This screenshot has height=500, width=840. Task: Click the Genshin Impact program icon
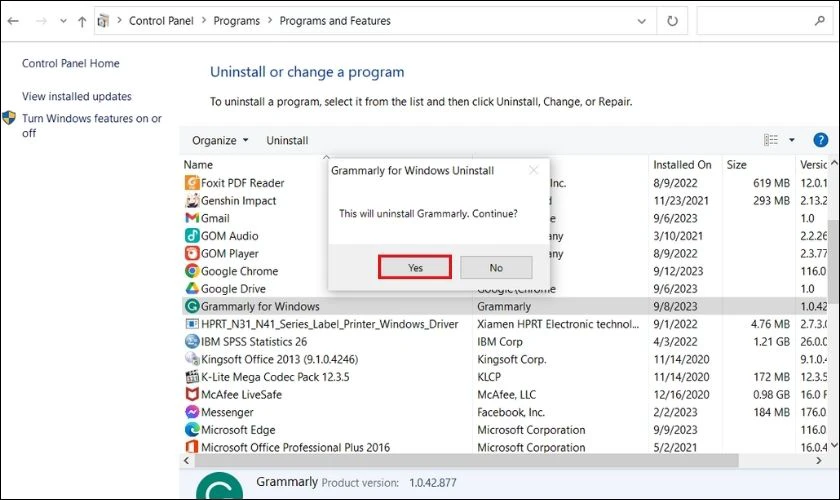192,200
